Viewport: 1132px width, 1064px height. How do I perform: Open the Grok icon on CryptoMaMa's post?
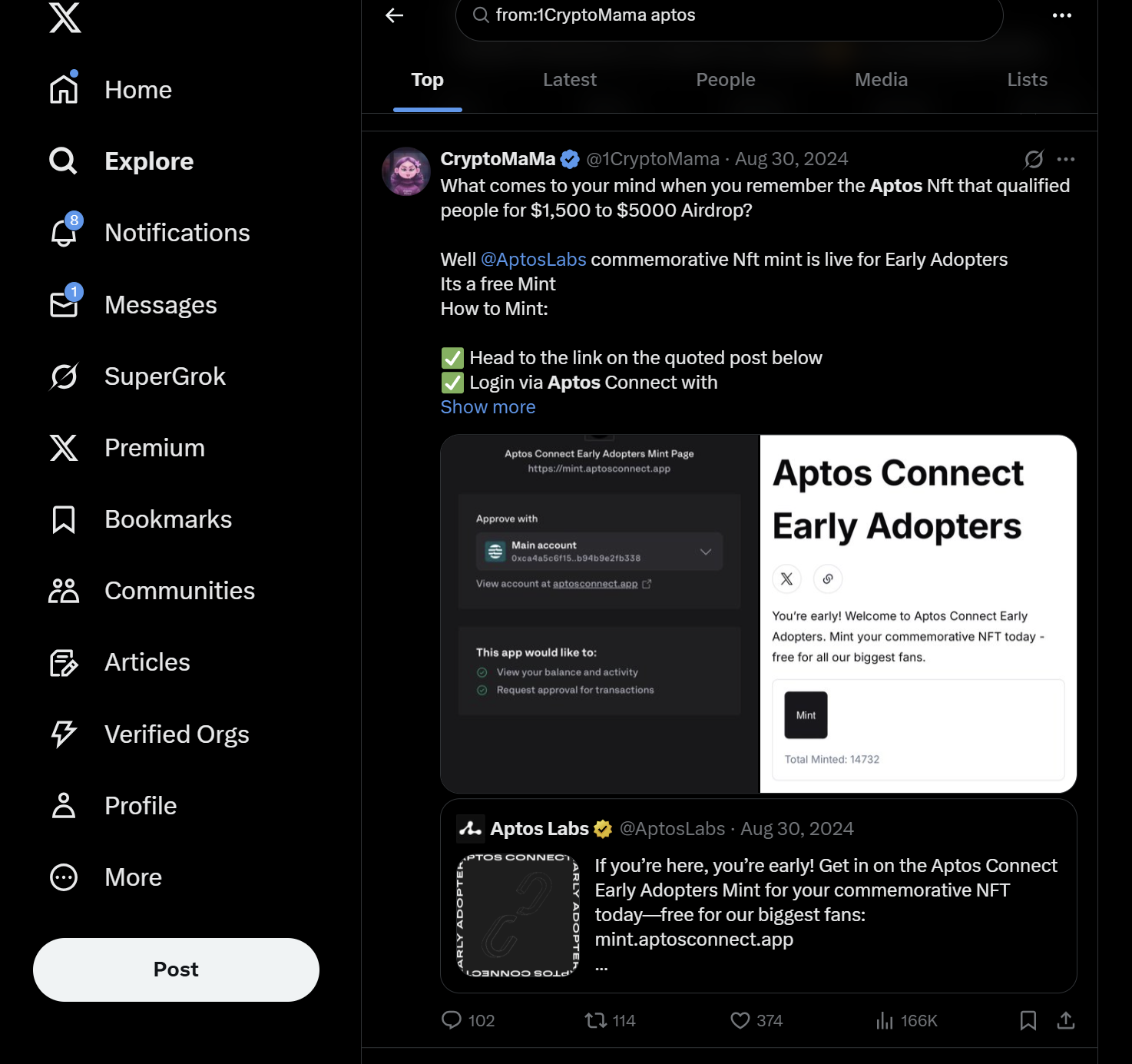coord(1034,159)
